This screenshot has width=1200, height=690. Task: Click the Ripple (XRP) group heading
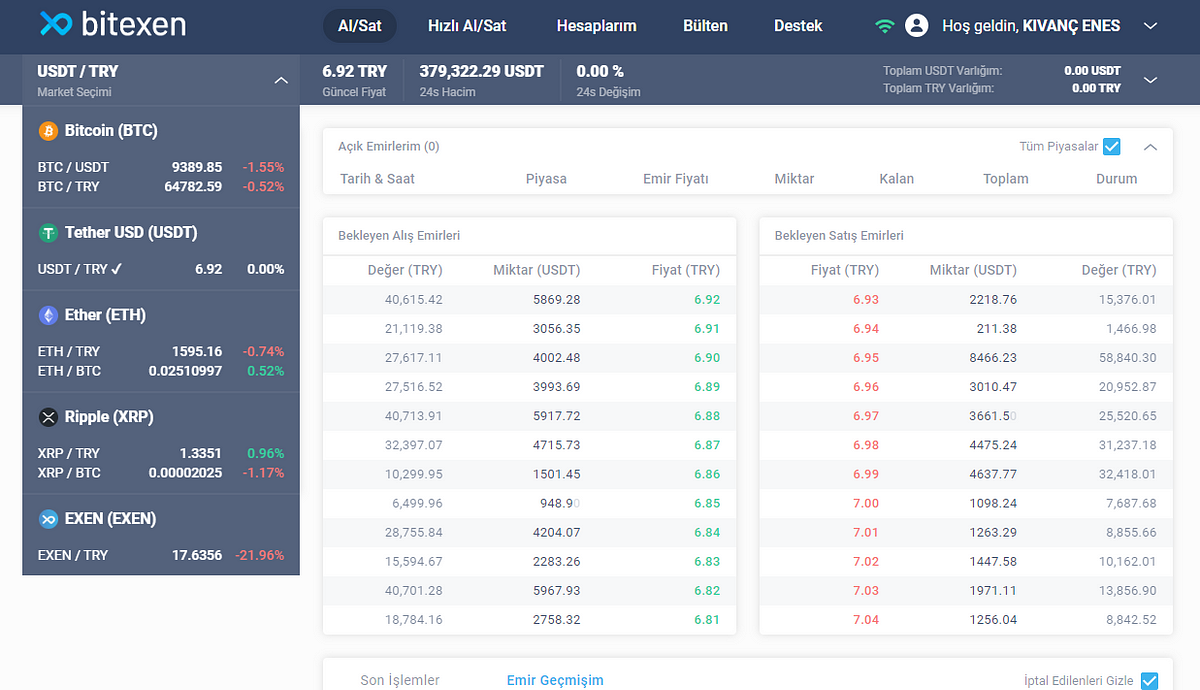click(108, 417)
